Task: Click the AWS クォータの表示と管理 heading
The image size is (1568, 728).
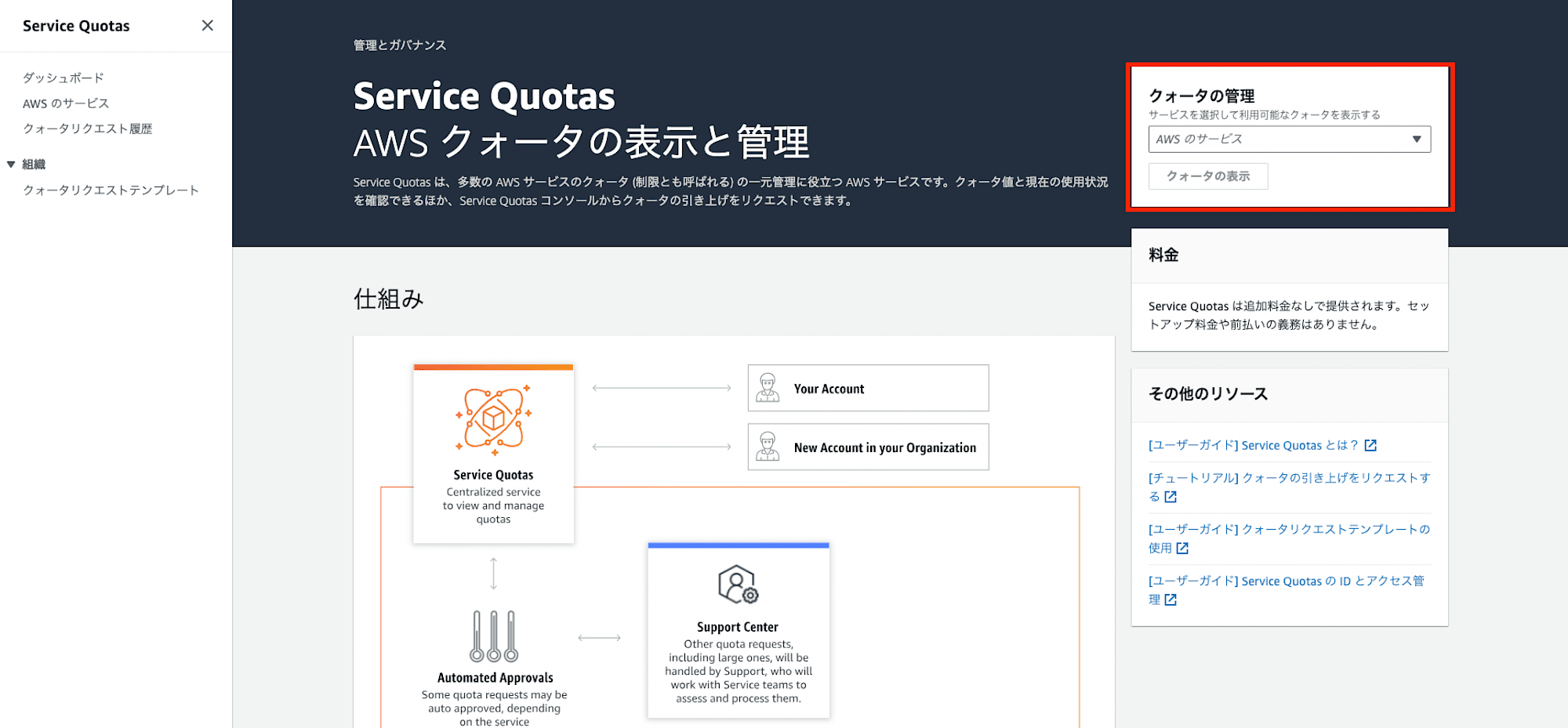Action: point(581,143)
